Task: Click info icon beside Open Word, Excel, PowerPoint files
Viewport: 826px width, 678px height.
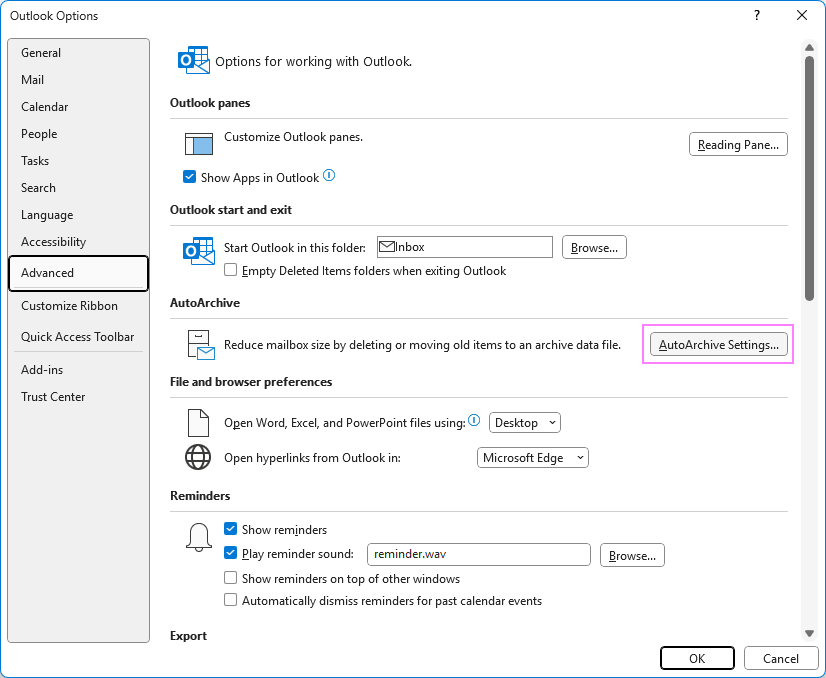Action: point(474,420)
